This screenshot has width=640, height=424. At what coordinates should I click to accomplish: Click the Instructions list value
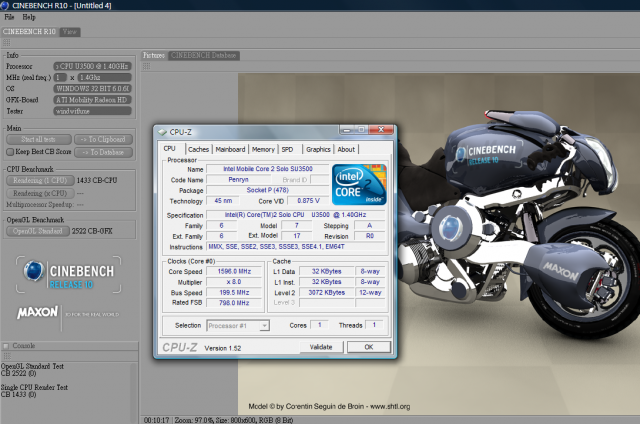tap(296, 247)
